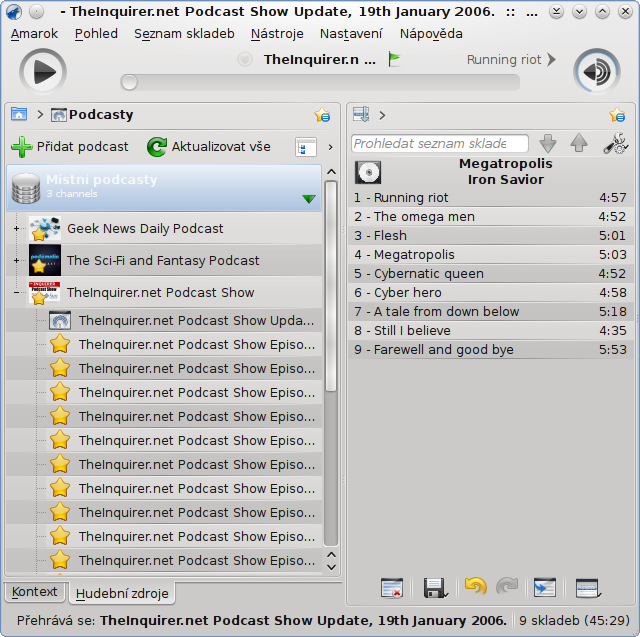
Task: Select track 3 - Flesh
Action: 490,235
